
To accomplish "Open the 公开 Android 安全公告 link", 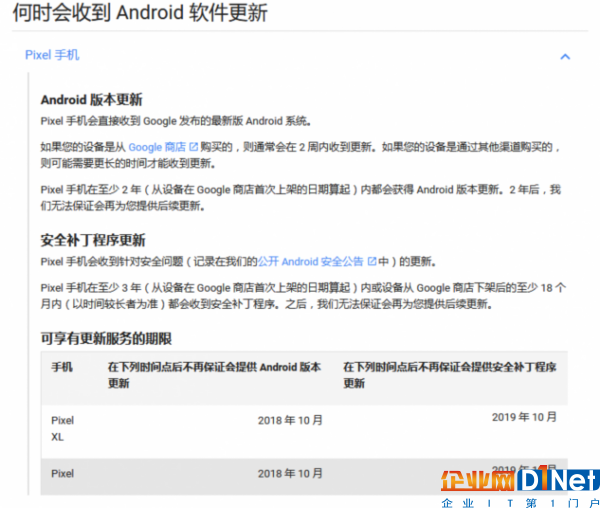I will (310, 262).
